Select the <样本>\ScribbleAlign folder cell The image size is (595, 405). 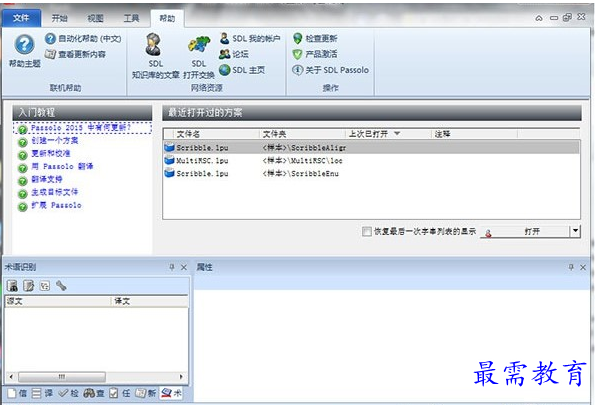[x=304, y=147]
